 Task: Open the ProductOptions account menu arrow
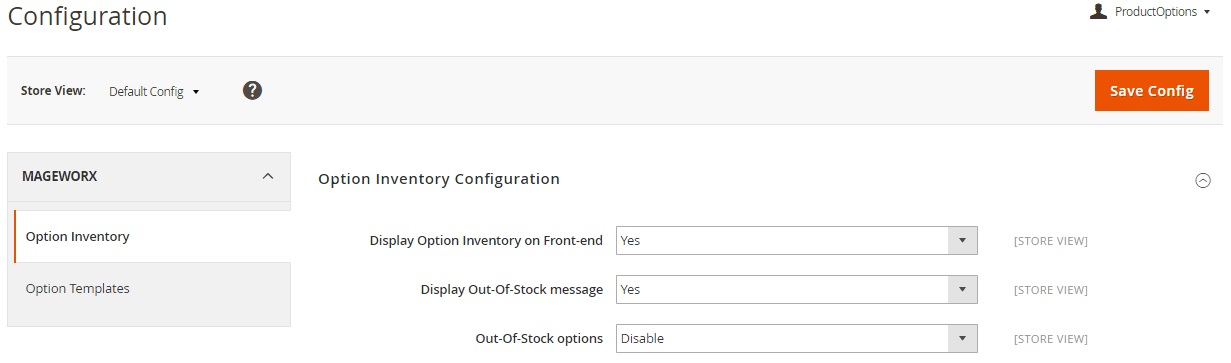pos(1207,13)
